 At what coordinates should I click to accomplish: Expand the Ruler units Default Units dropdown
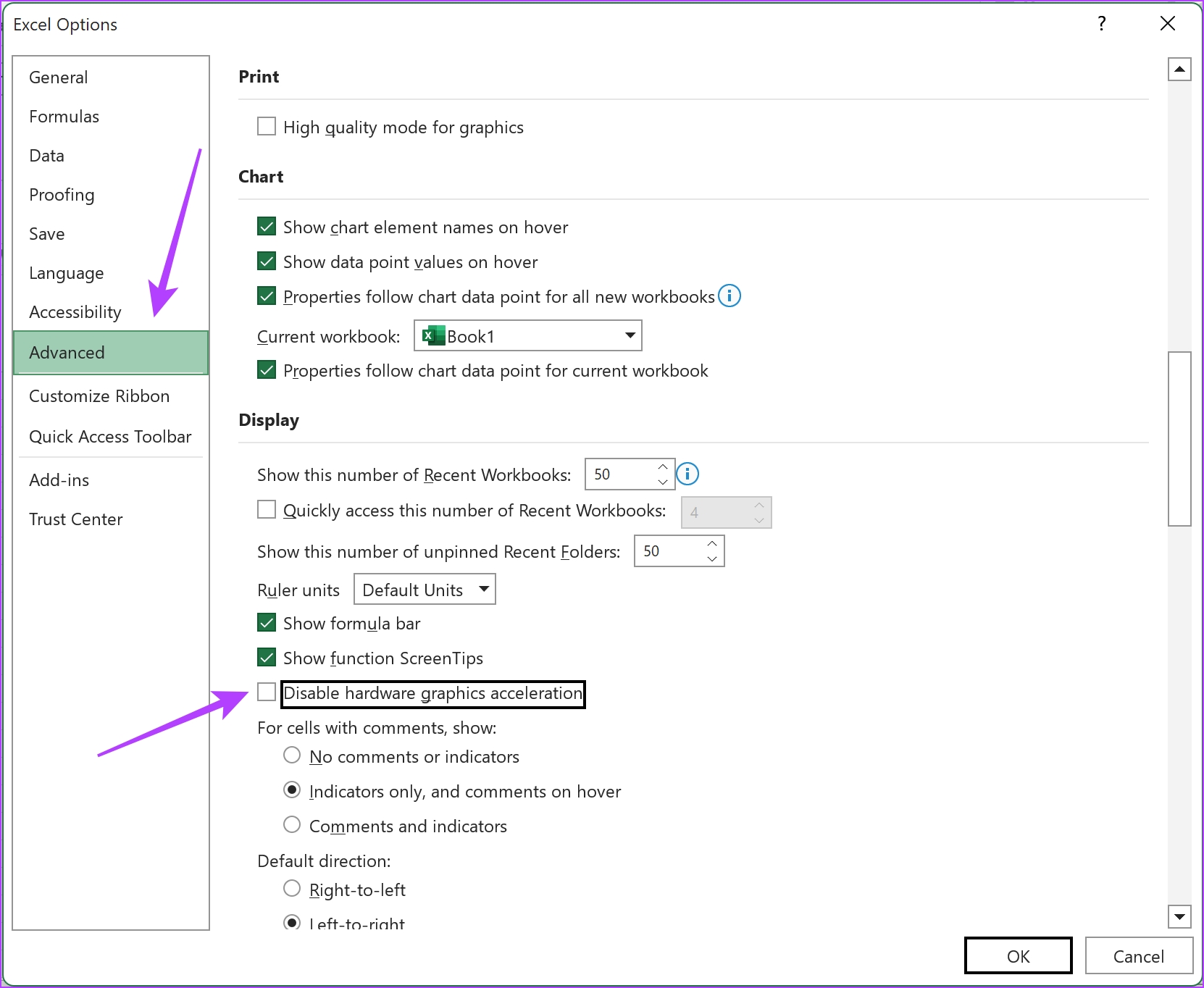point(425,590)
